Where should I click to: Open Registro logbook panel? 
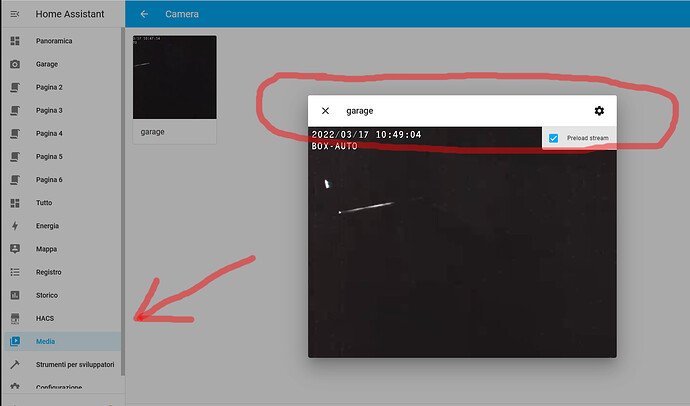coord(62,272)
